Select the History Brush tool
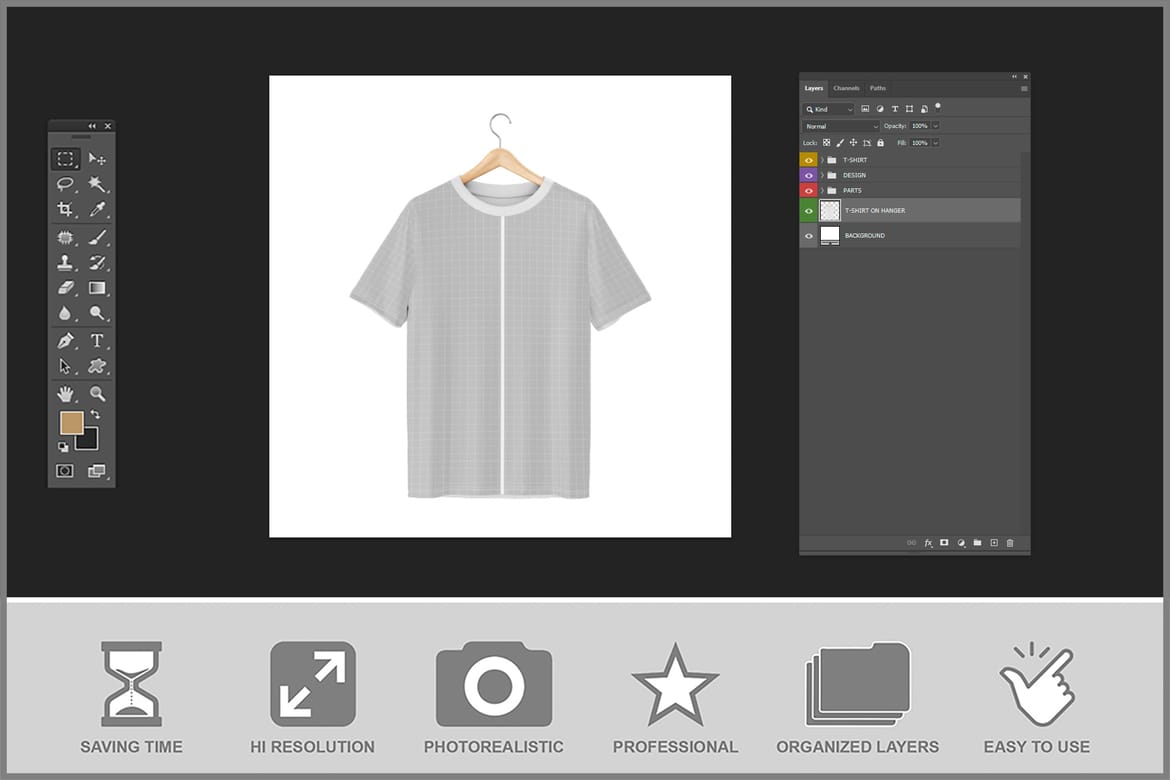 click(x=97, y=262)
